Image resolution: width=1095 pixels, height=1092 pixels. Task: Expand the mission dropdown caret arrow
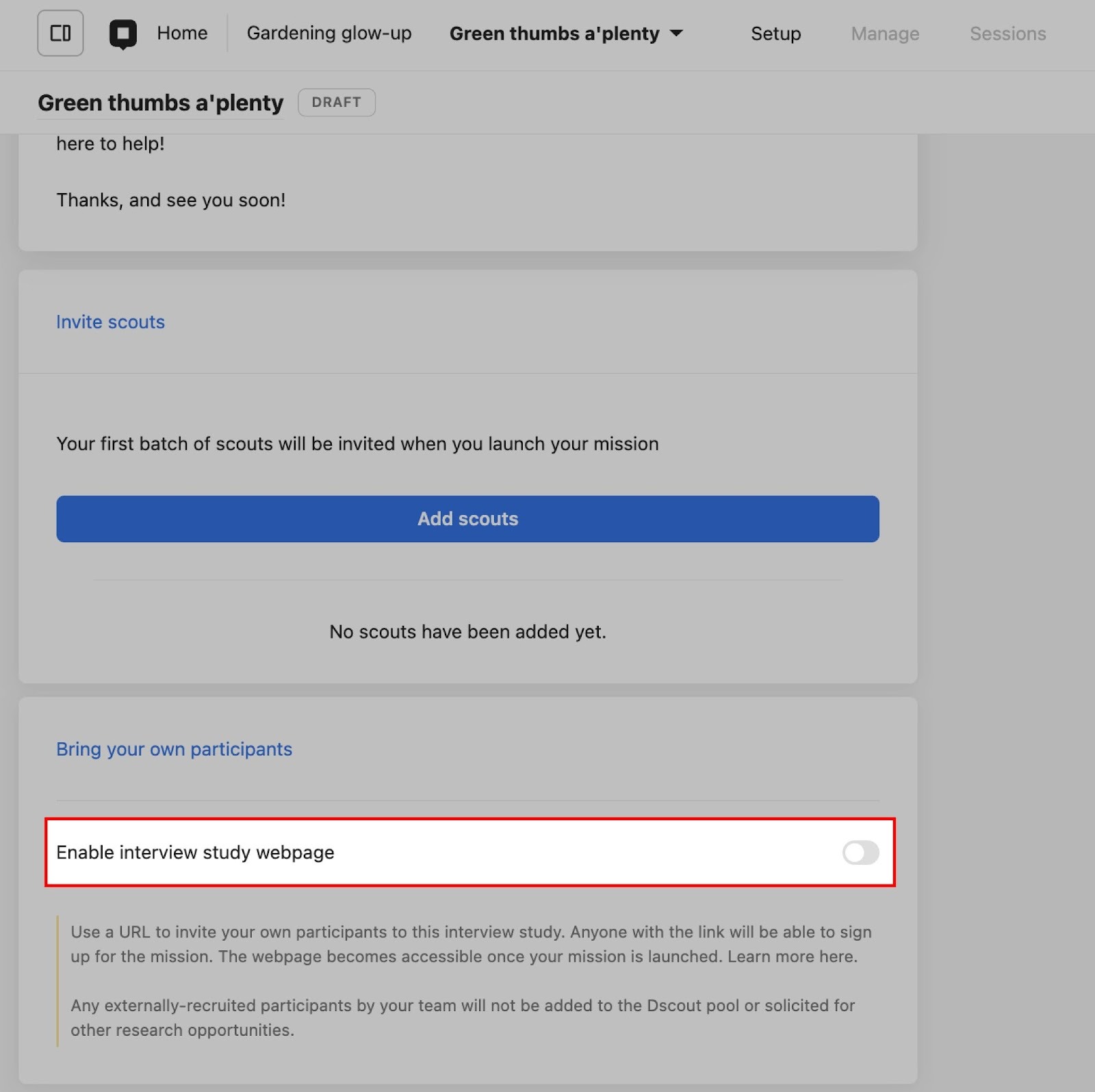tap(676, 33)
